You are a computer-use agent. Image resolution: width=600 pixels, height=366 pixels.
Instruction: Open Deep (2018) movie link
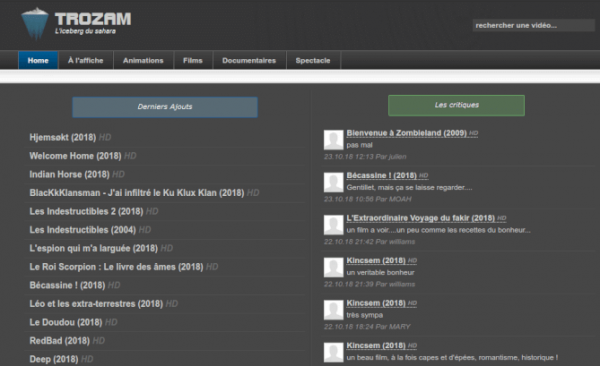click(54, 359)
